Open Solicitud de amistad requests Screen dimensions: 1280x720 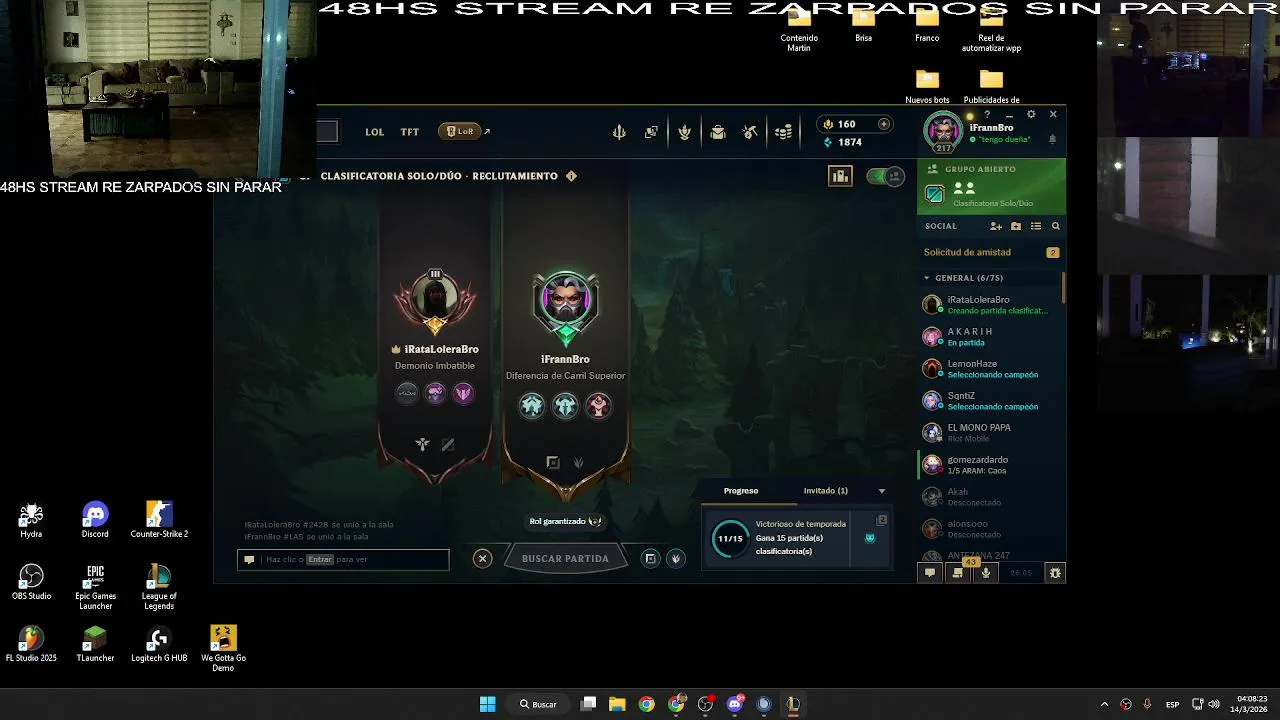(991, 253)
